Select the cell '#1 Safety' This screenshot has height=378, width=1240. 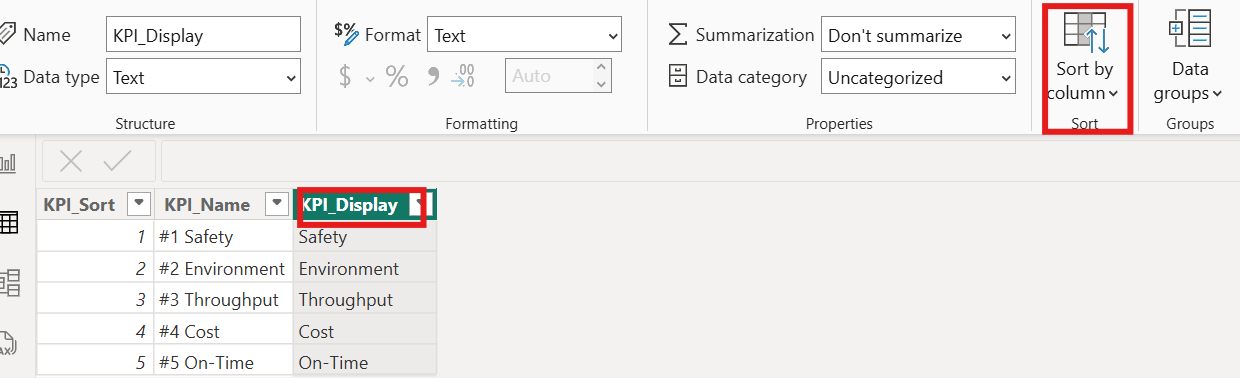click(224, 237)
